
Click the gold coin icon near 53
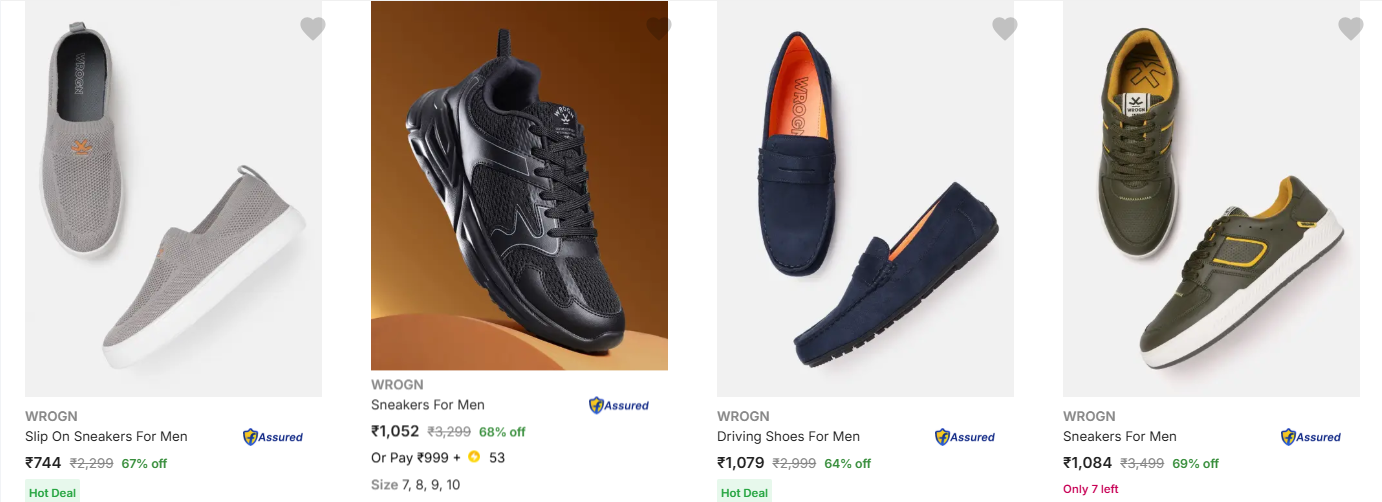click(474, 457)
